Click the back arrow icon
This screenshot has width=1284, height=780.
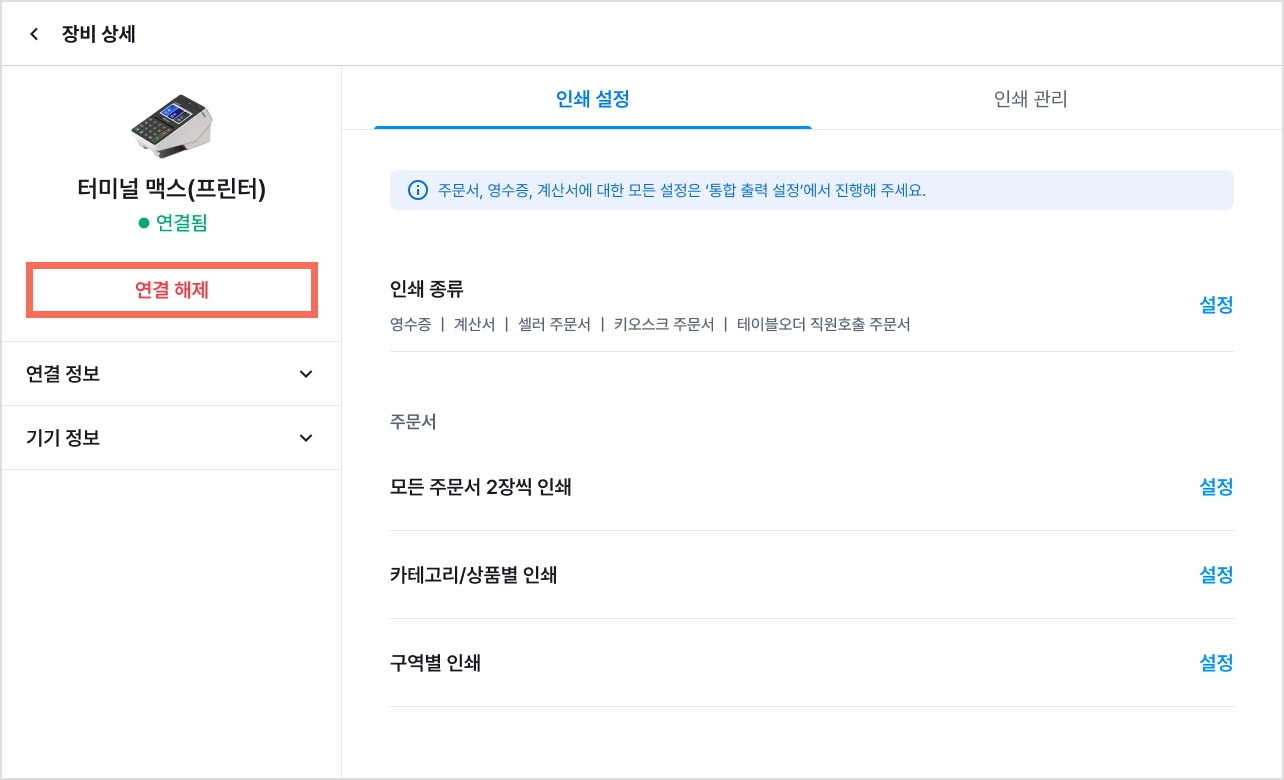tap(34, 34)
